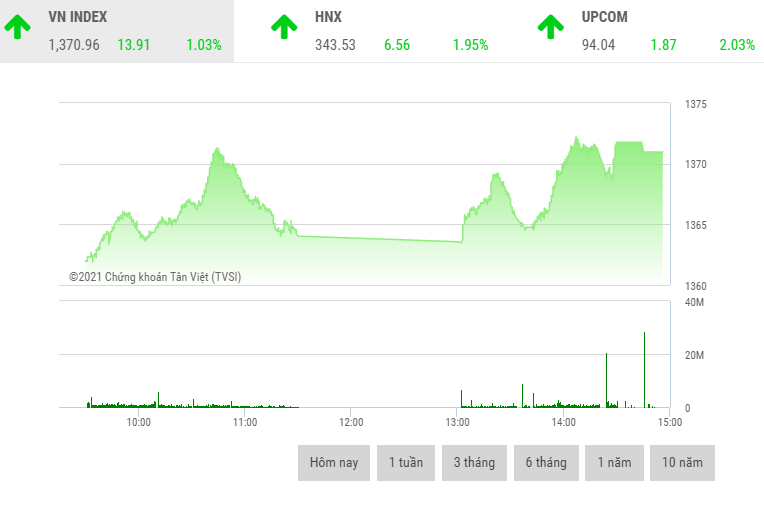Click the price peak before 11:00
The image size is (764, 510).
(217, 150)
